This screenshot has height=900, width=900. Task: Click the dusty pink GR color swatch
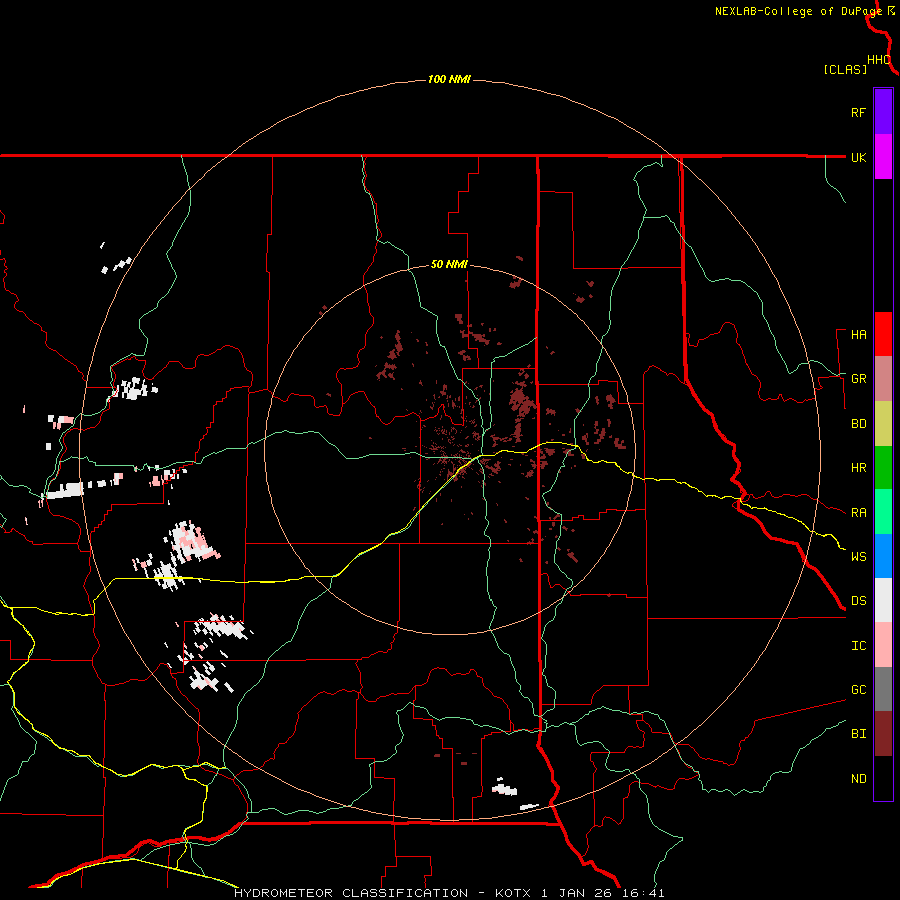point(883,378)
